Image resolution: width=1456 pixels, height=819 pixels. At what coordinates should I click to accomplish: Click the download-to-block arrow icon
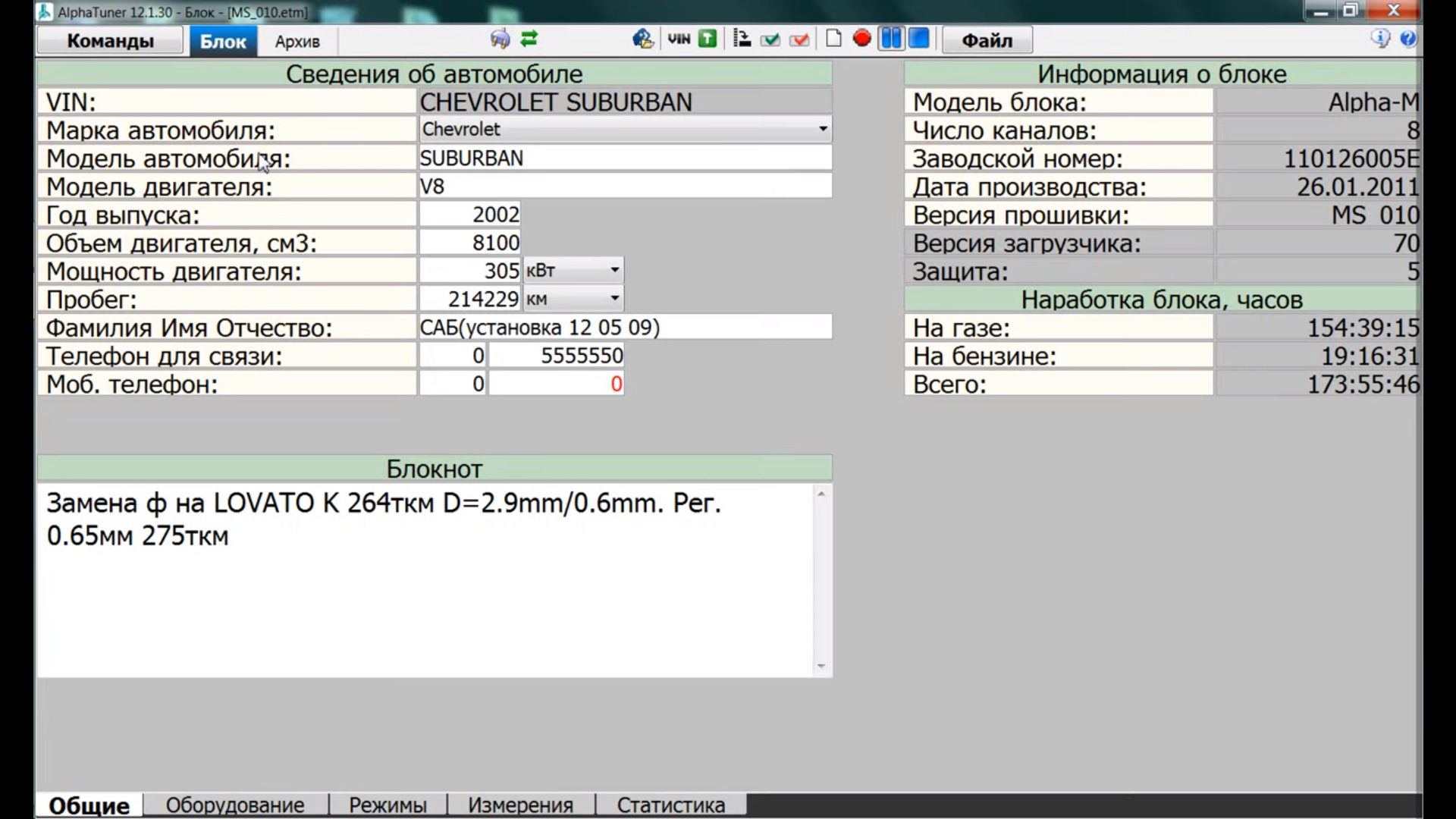[742, 39]
